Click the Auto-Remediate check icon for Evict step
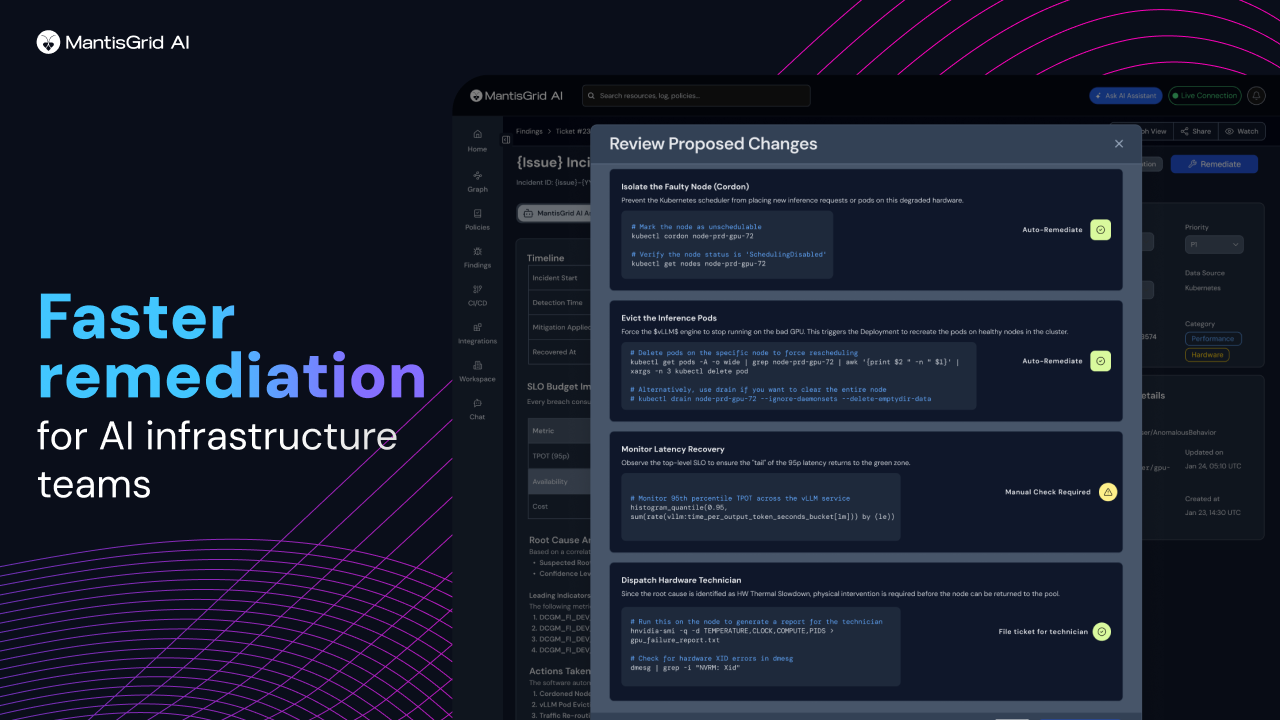The height and width of the screenshot is (720, 1280). pos(1100,361)
